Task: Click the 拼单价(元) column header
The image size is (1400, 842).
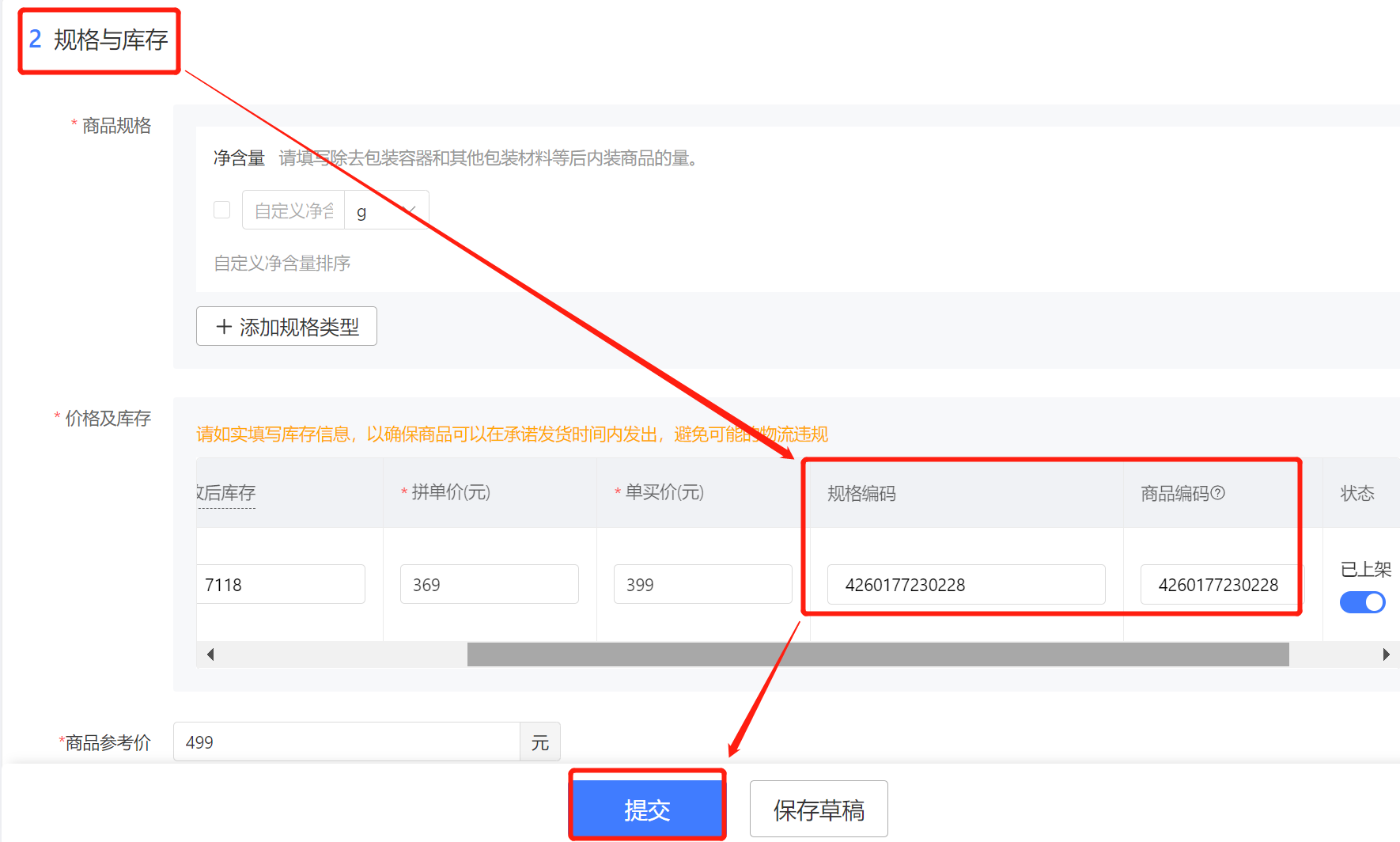Action: coord(451,492)
